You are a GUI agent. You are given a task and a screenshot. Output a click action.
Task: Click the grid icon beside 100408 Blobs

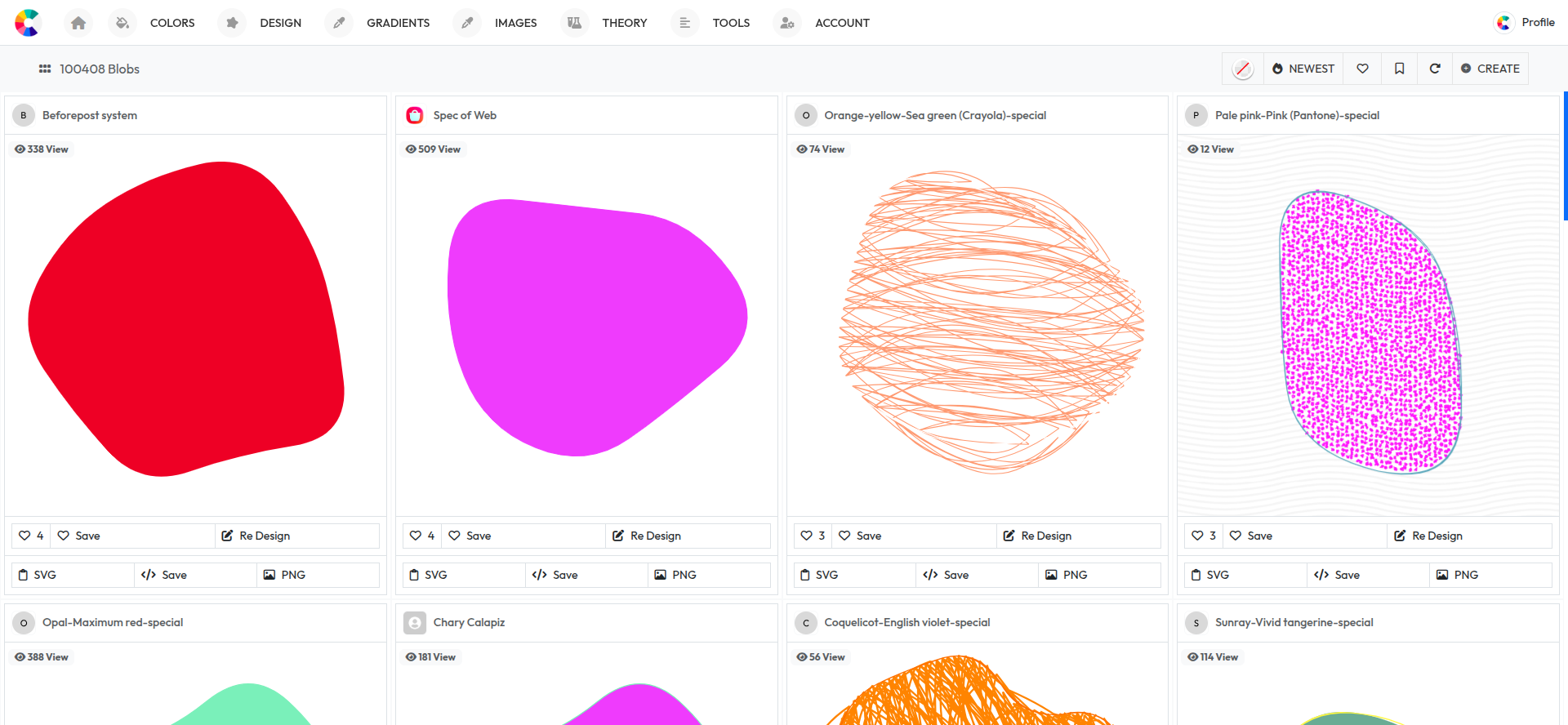45,69
